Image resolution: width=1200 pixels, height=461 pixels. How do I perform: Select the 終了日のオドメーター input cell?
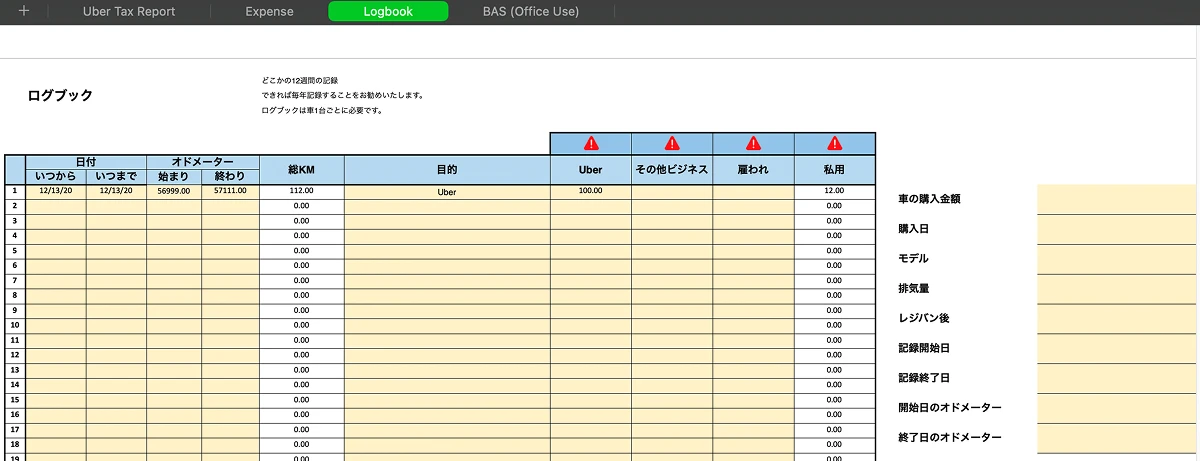coord(1117,437)
